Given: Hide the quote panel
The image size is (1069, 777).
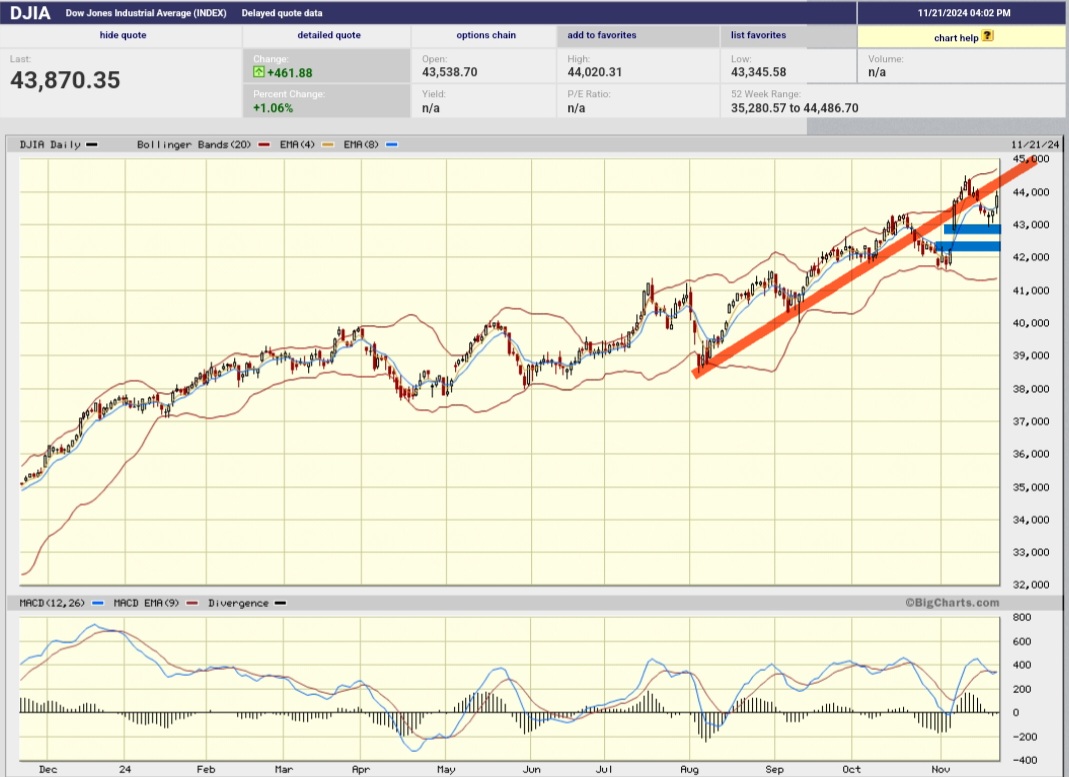Looking at the screenshot, I should point(122,35).
